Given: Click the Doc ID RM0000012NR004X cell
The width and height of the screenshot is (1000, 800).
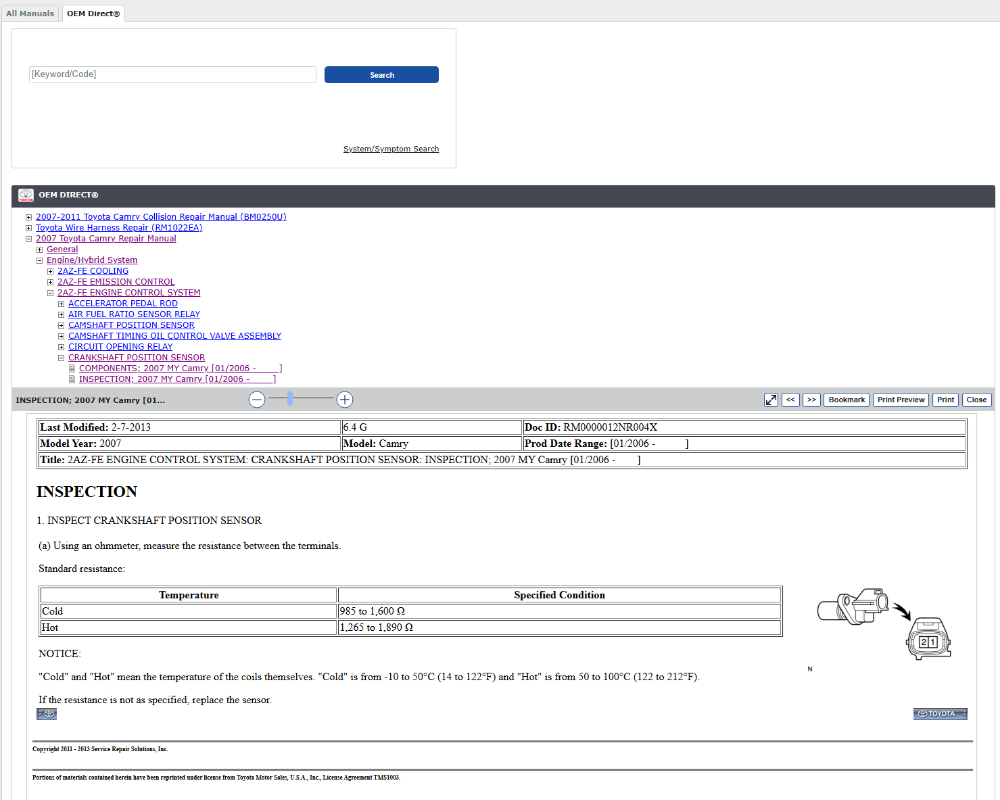Looking at the screenshot, I should coord(744,427).
